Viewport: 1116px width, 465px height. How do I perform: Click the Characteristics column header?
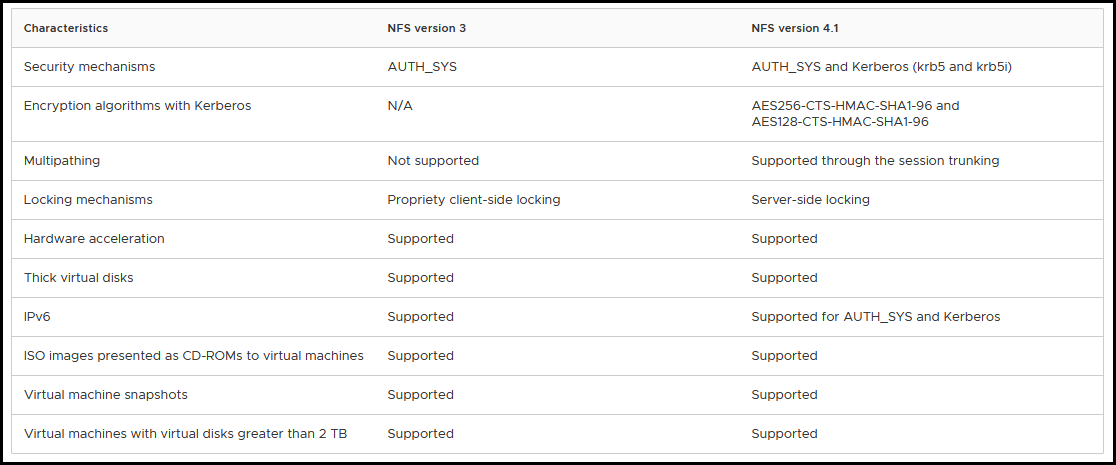tap(65, 28)
